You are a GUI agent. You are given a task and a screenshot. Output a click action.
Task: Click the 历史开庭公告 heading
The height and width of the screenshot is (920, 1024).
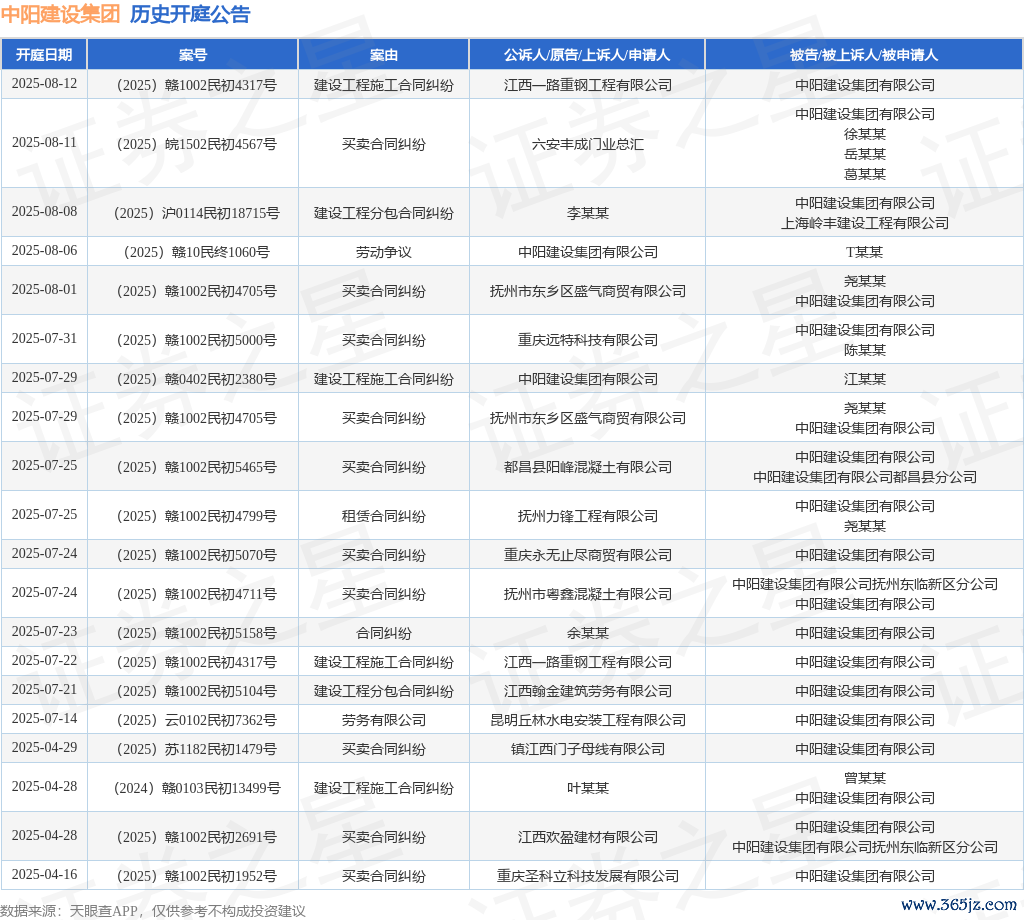190,14
